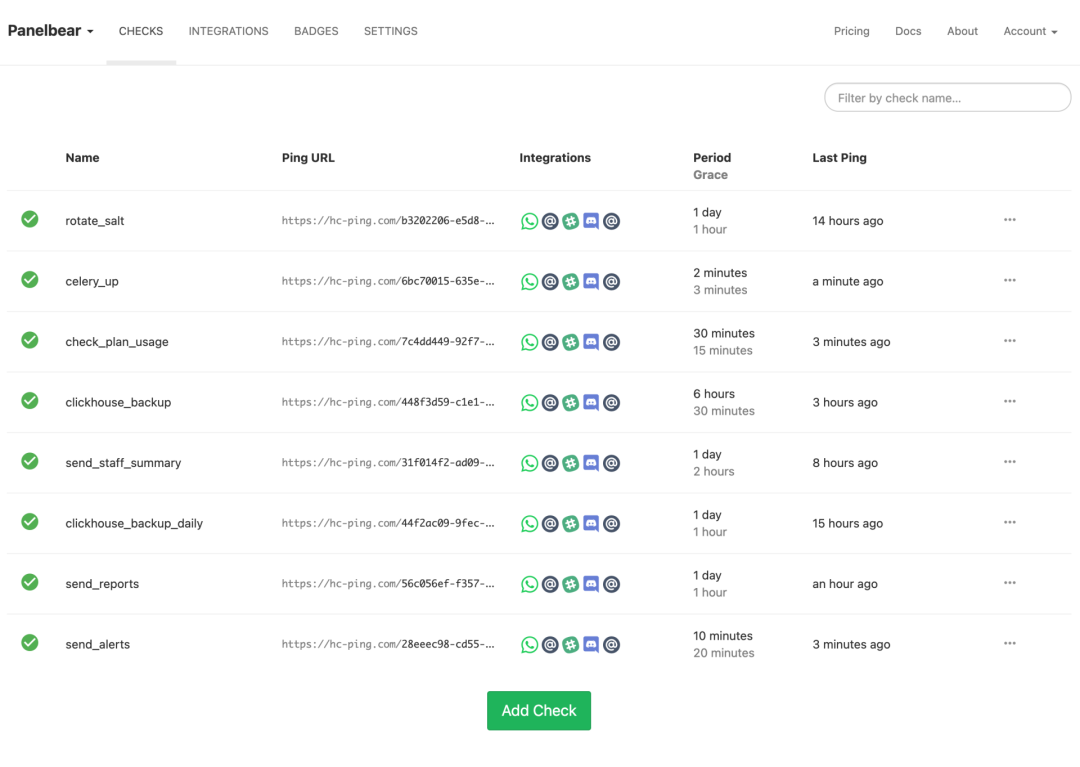The image size is (1080, 767).
Task: Open three-dot menu for send_alerts row
Action: [1009, 643]
